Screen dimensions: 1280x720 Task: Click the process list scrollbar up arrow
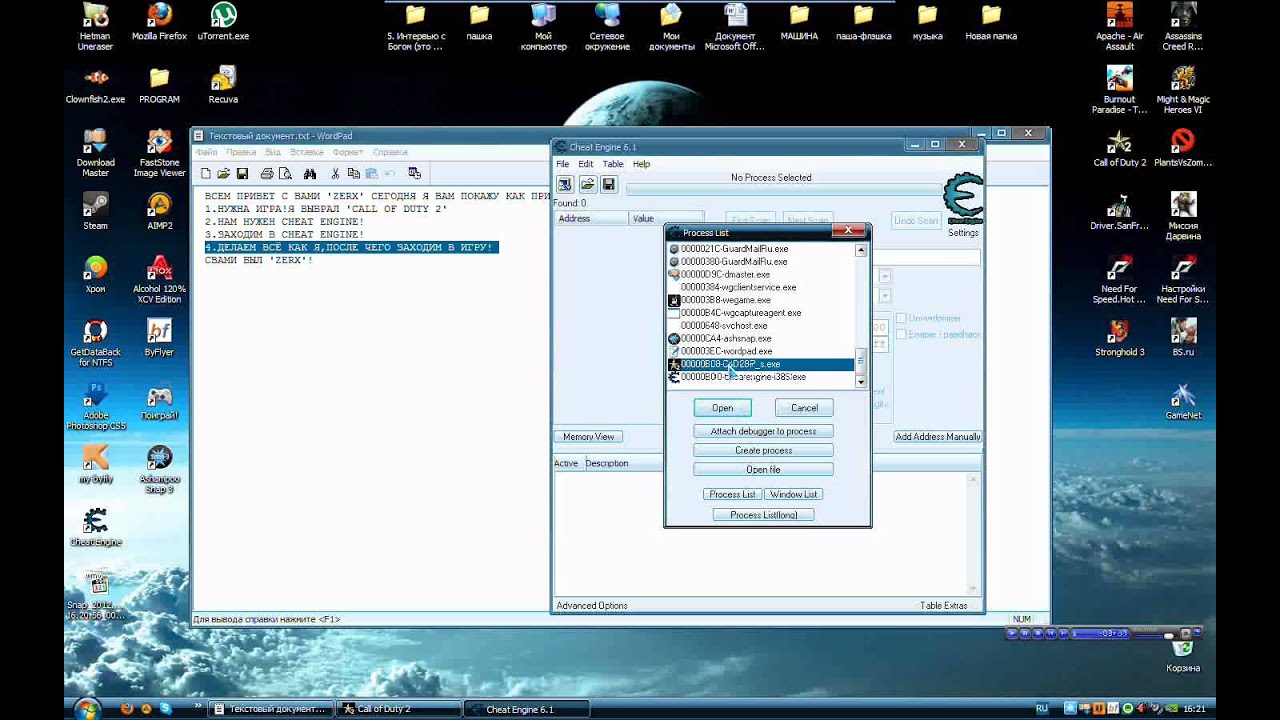[x=860, y=250]
